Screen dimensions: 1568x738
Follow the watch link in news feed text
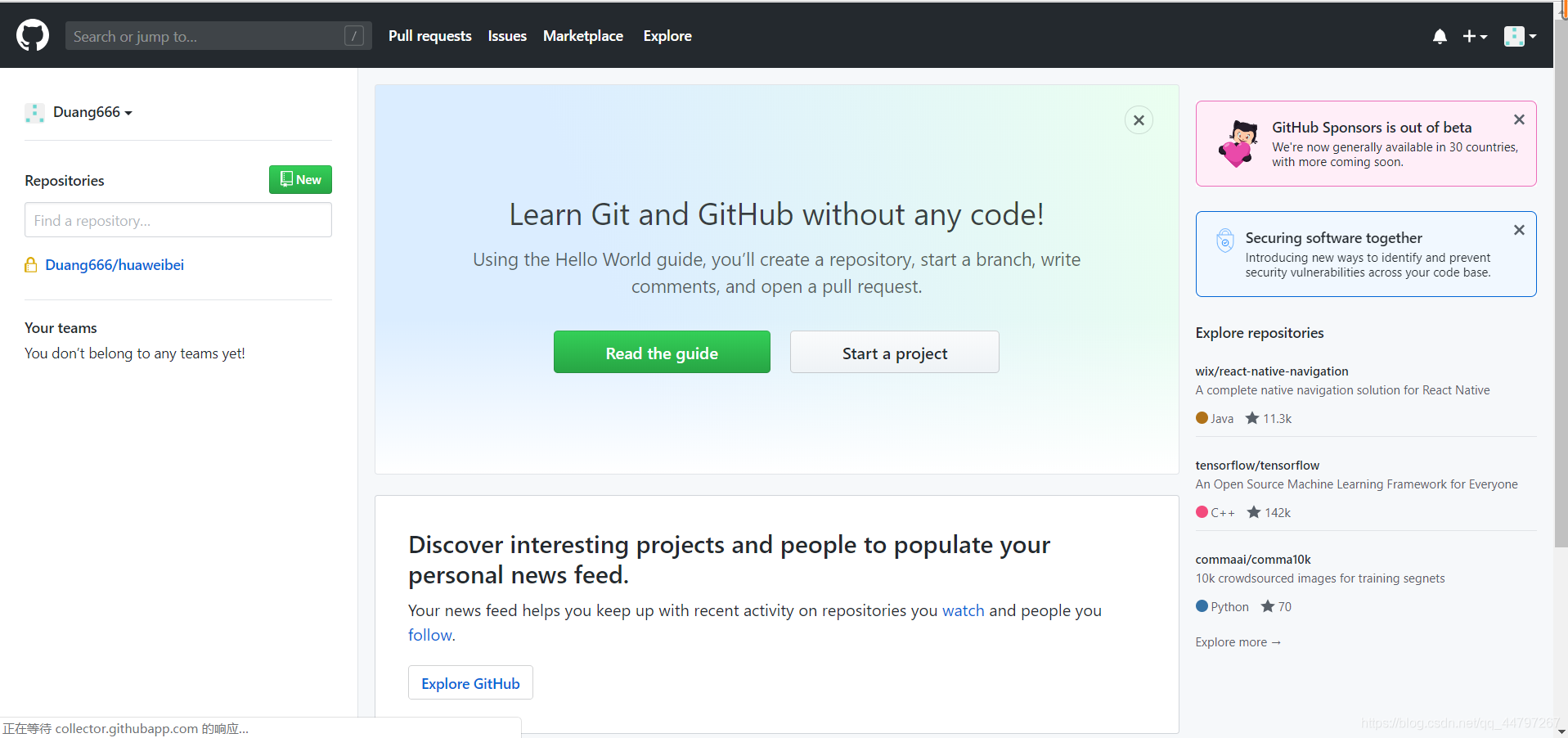(963, 610)
